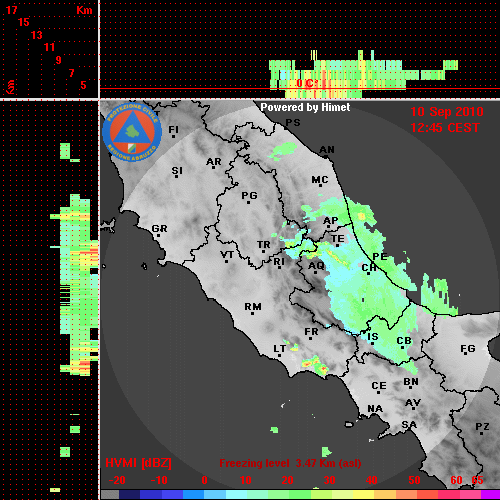This screenshot has width=500, height=500.
Task: Click the '60' dBZ scale value
Action: coord(456,480)
